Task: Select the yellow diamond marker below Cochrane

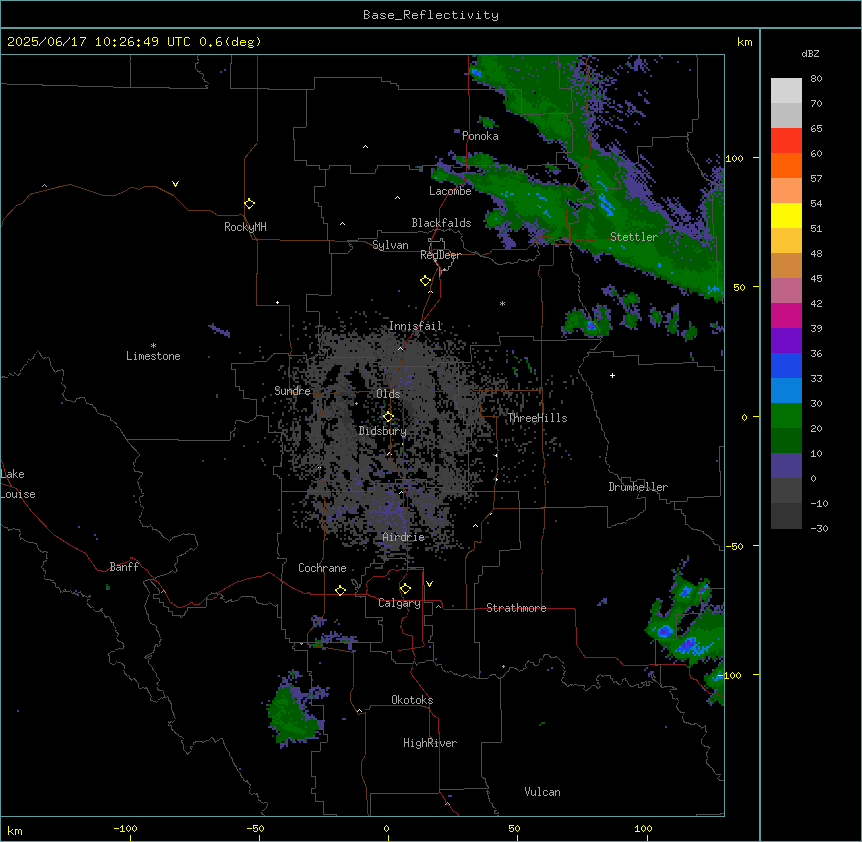Action: (340, 590)
